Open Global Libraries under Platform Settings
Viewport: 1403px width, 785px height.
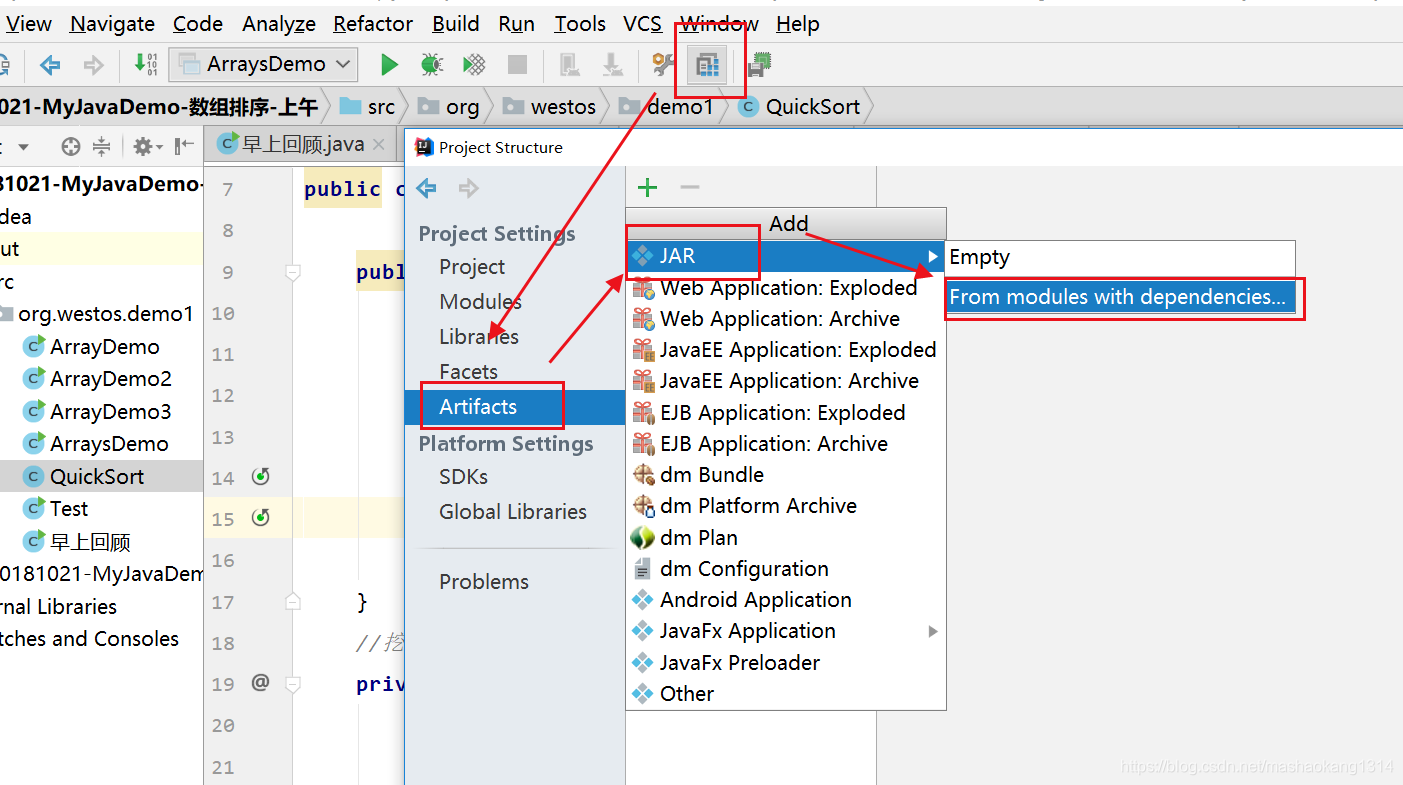pos(513,511)
